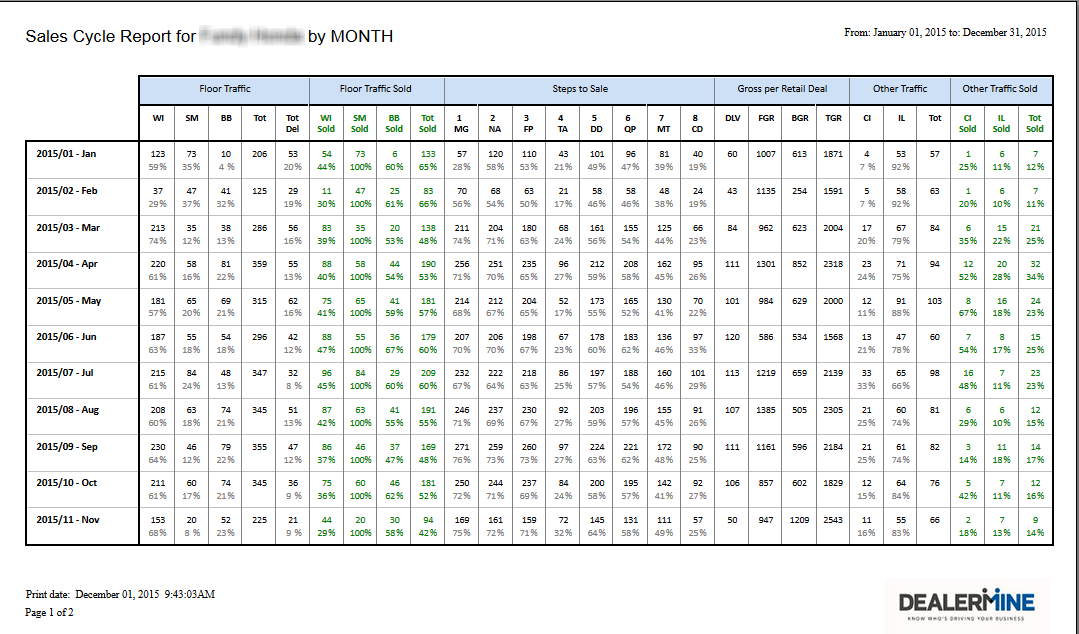The width and height of the screenshot is (1079, 634).
Task: Click the DealerMine logo
Action: (x=966, y=603)
